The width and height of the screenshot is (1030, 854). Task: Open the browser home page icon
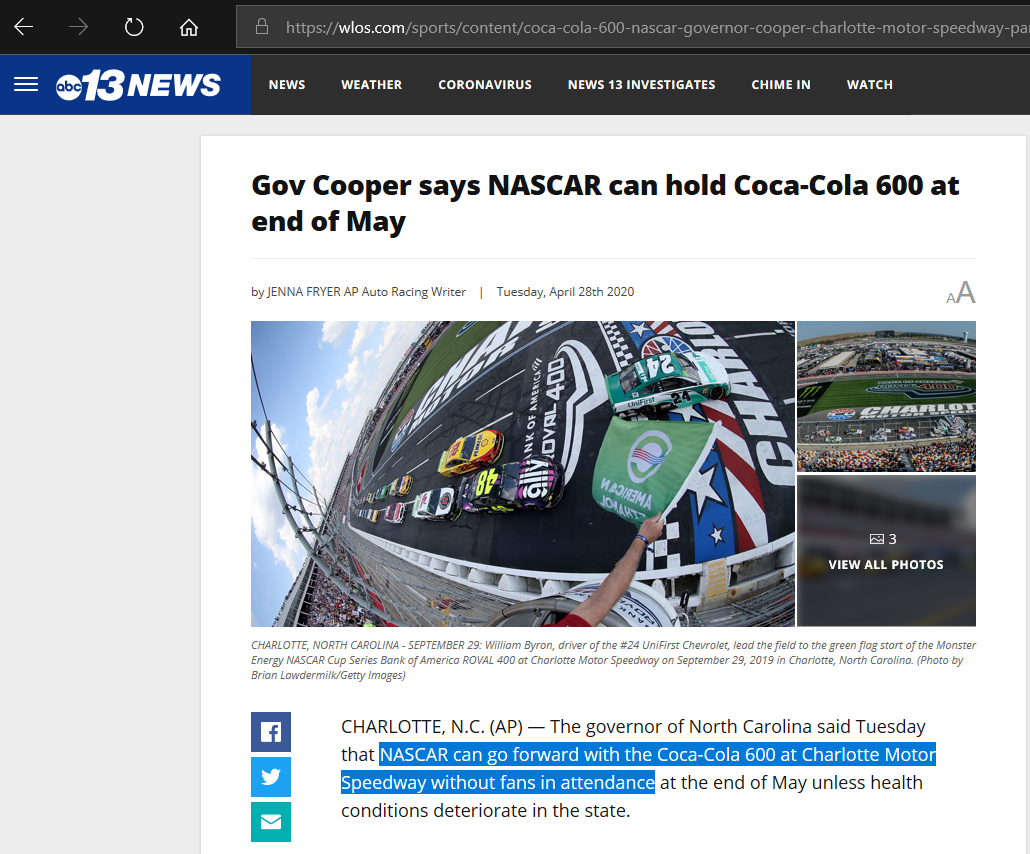189,27
